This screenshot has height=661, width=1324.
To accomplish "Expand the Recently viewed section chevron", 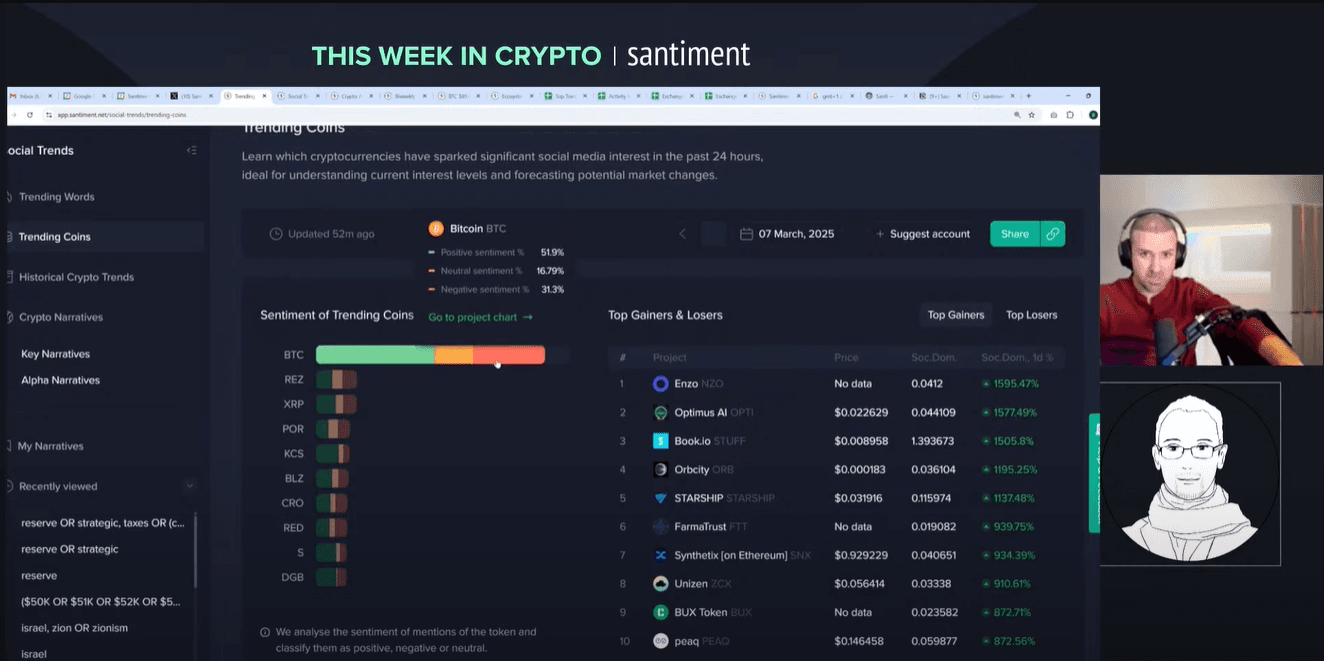I will tap(190, 486).
